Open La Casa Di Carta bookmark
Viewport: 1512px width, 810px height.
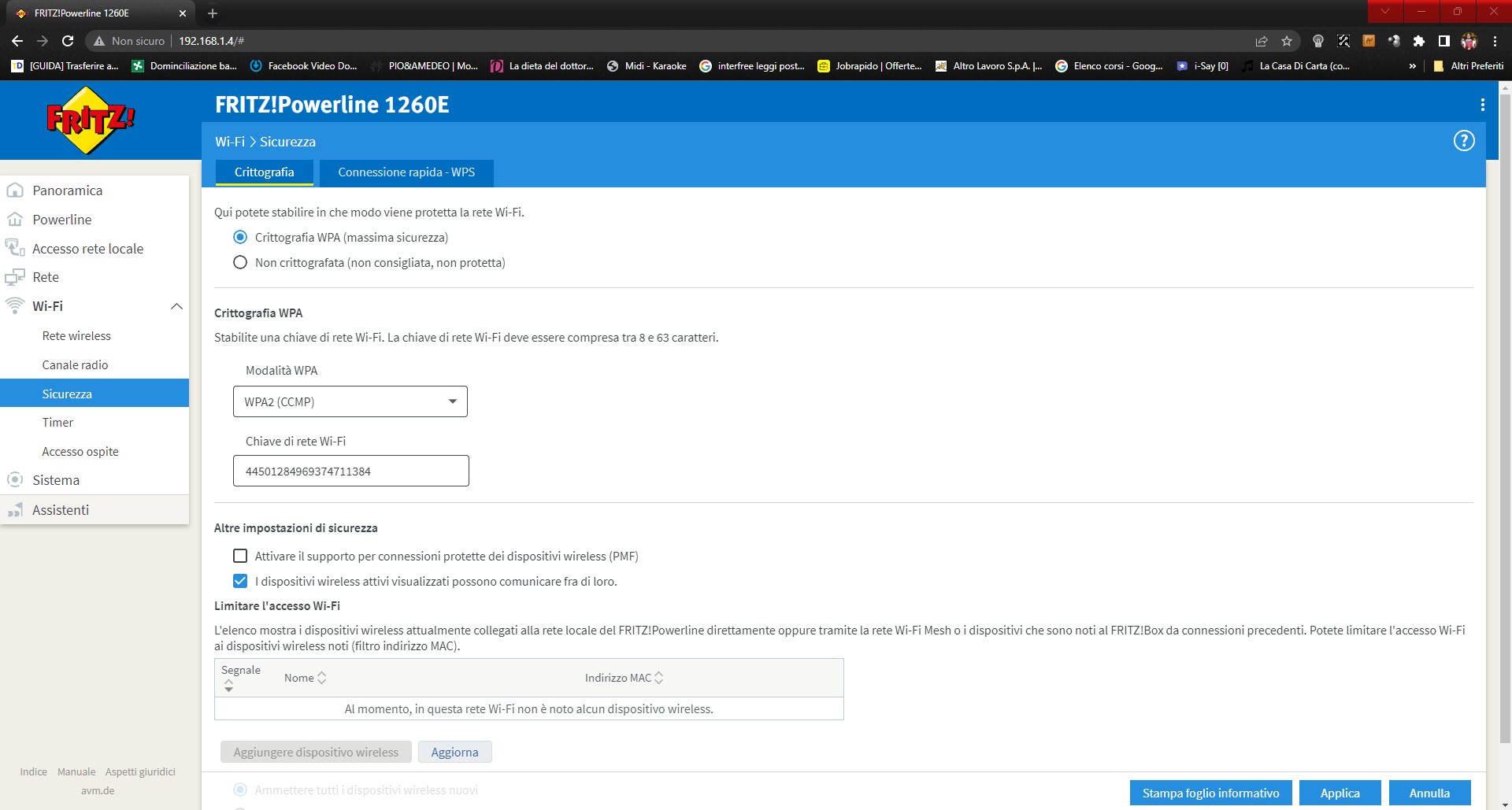[1295, 66]
